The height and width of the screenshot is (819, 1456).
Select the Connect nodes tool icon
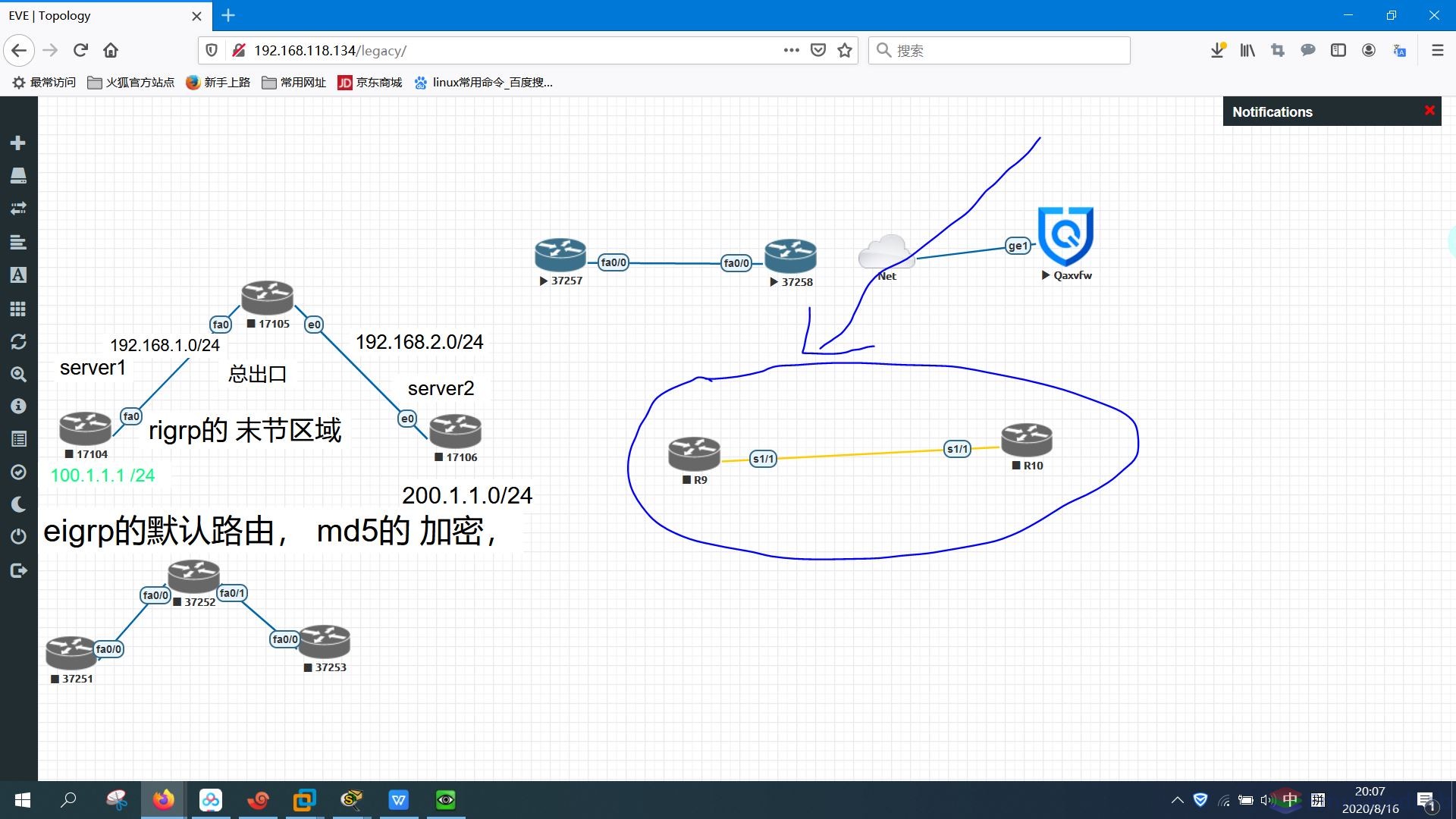18,208
